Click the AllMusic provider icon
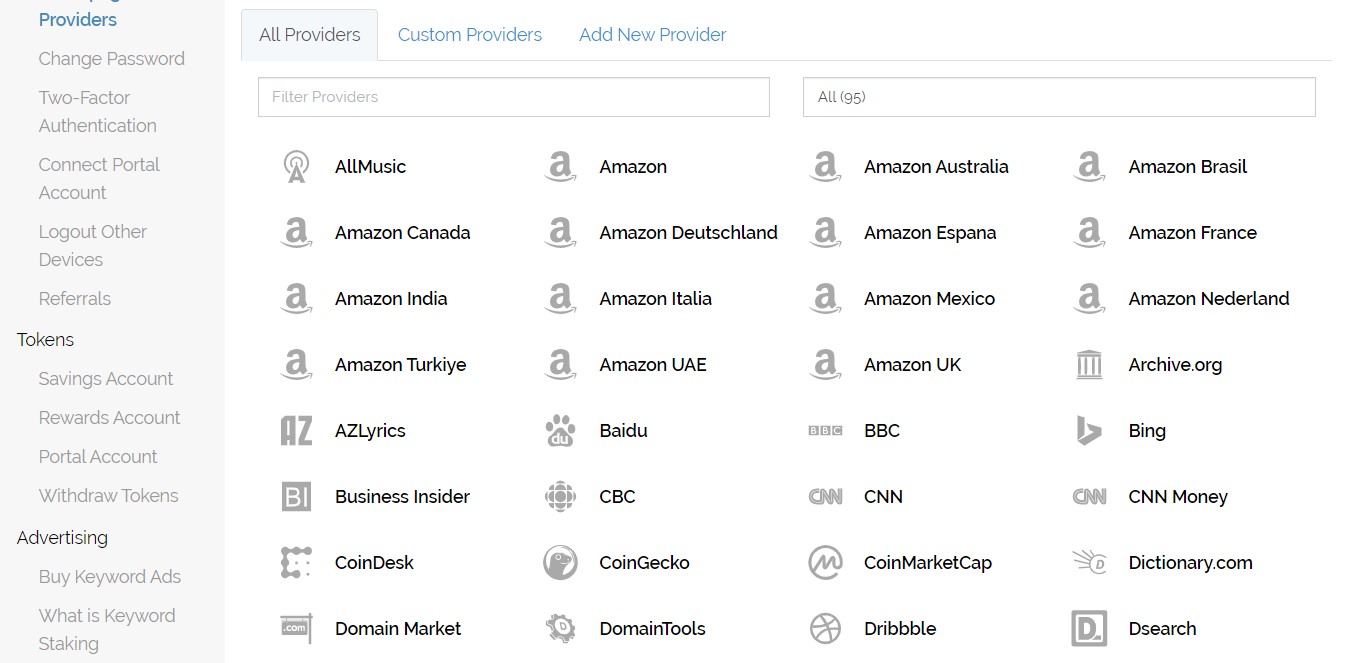The image size is (1347, 663). (296, 167)
